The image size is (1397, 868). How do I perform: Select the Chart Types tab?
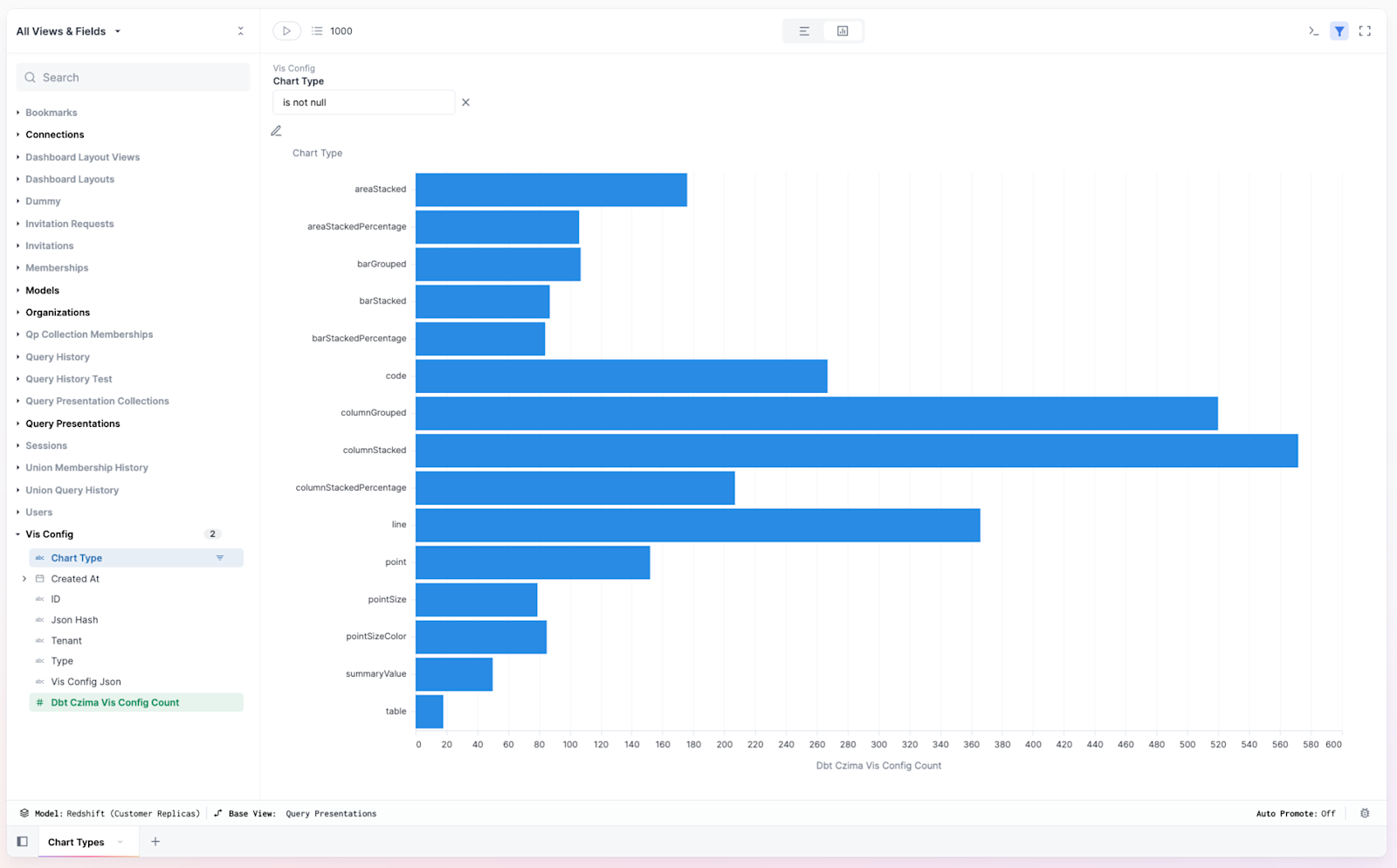74,841
